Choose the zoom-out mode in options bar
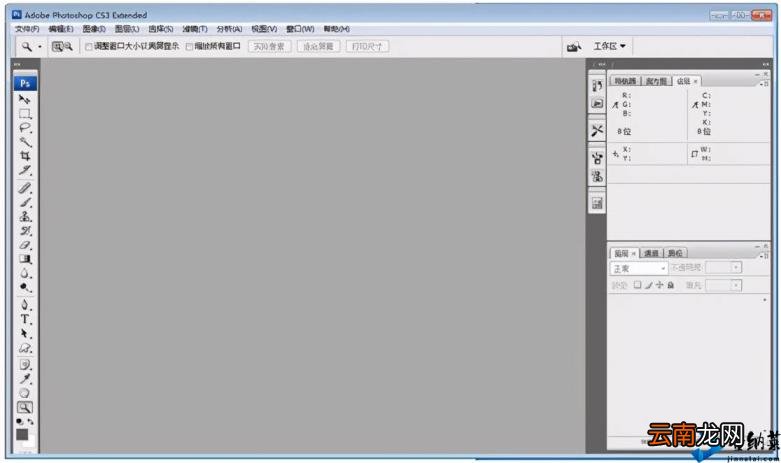 coord(68,46)
